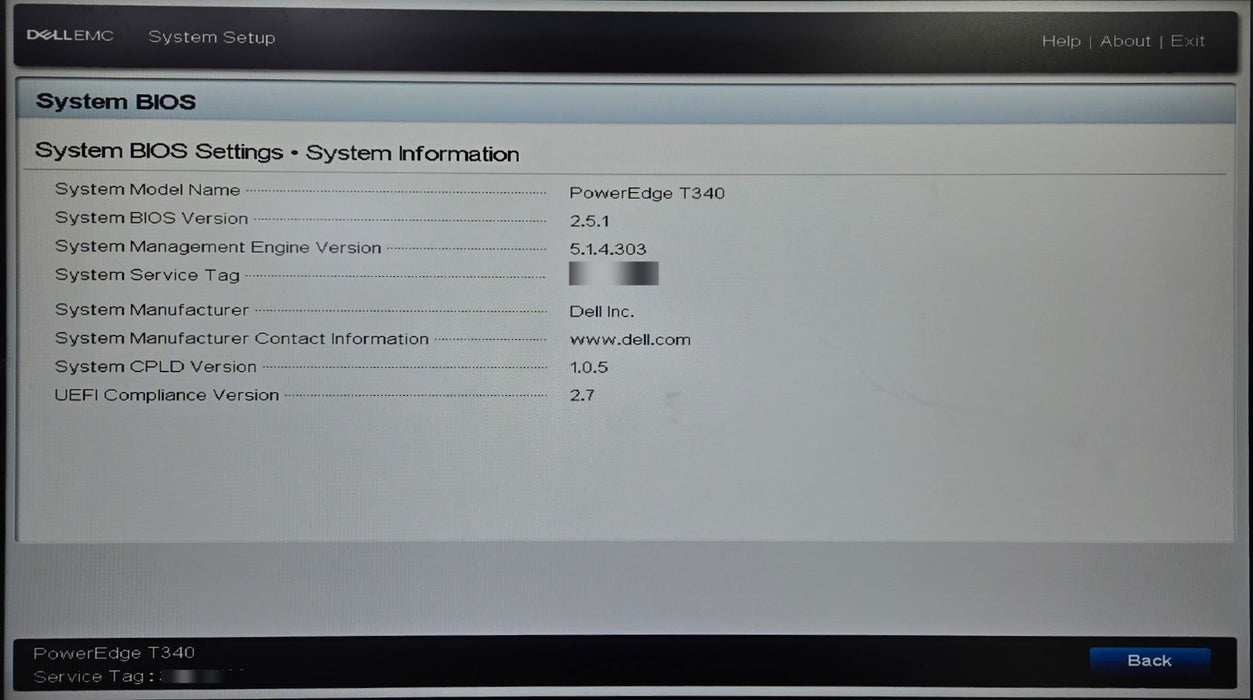Open the About link
This screenshot has height=700, width=1253.
[1126, 41]
